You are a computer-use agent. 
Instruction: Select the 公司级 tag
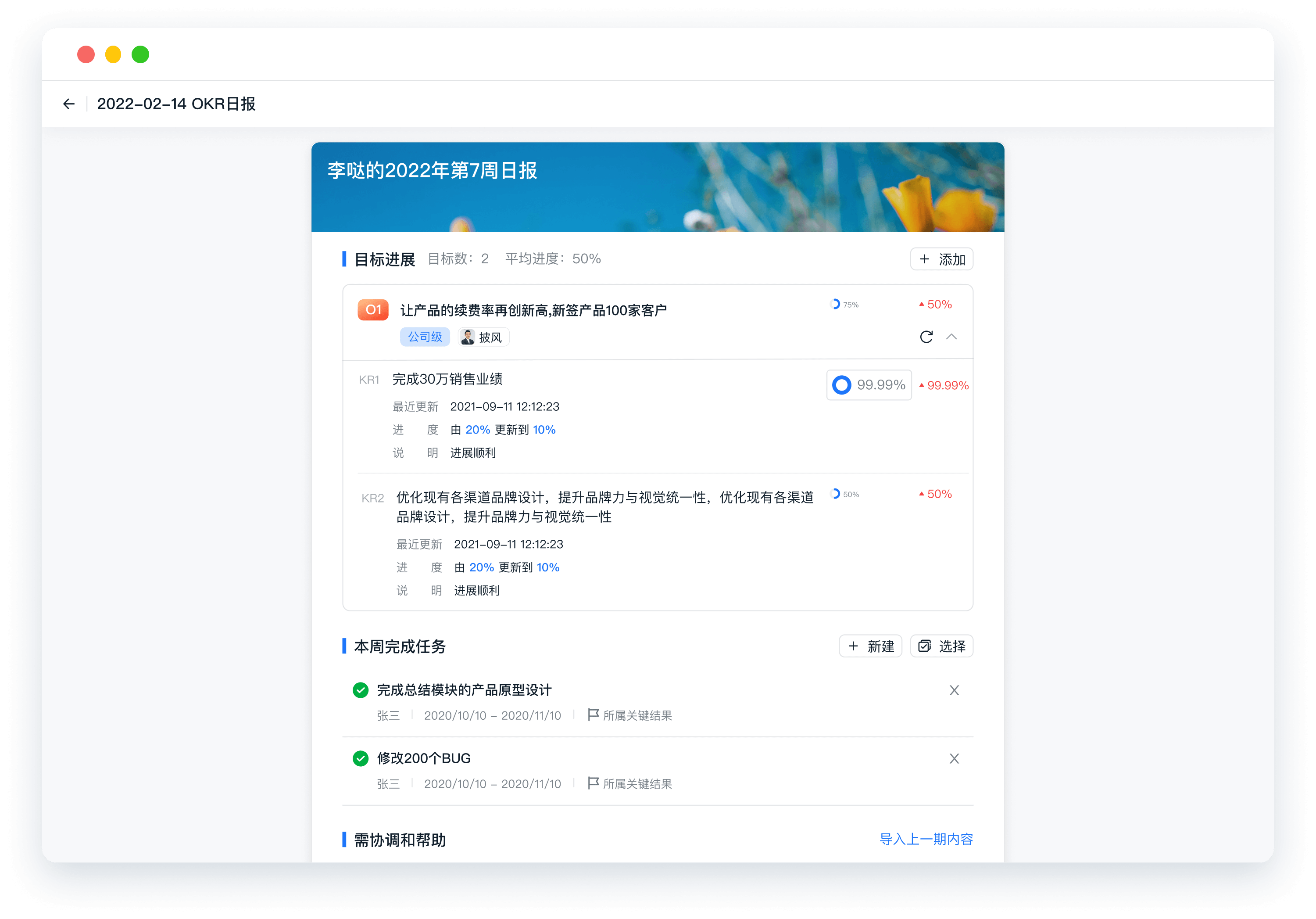pyautogui.click(x=425, y=337)
